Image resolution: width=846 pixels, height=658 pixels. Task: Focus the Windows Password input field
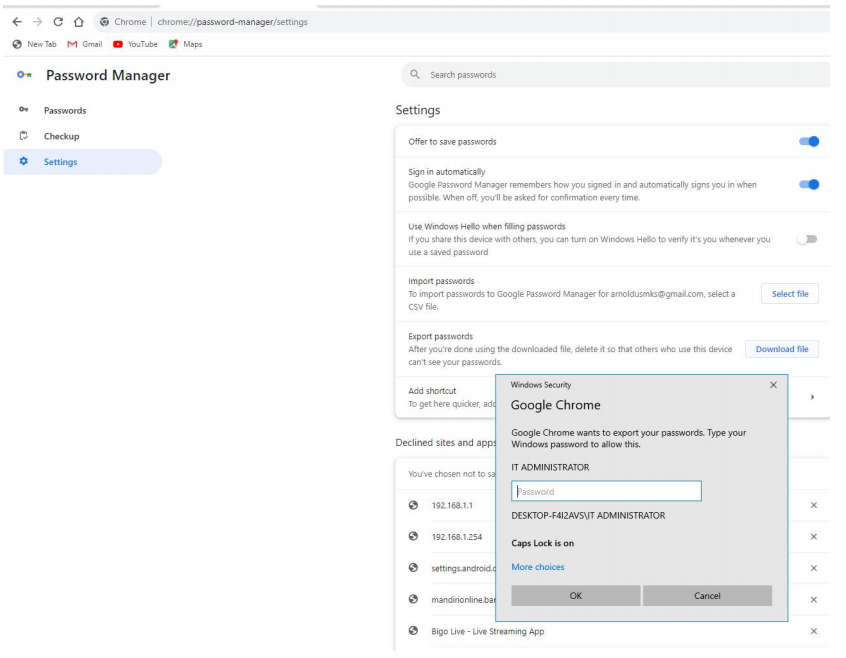pos(606,491)
